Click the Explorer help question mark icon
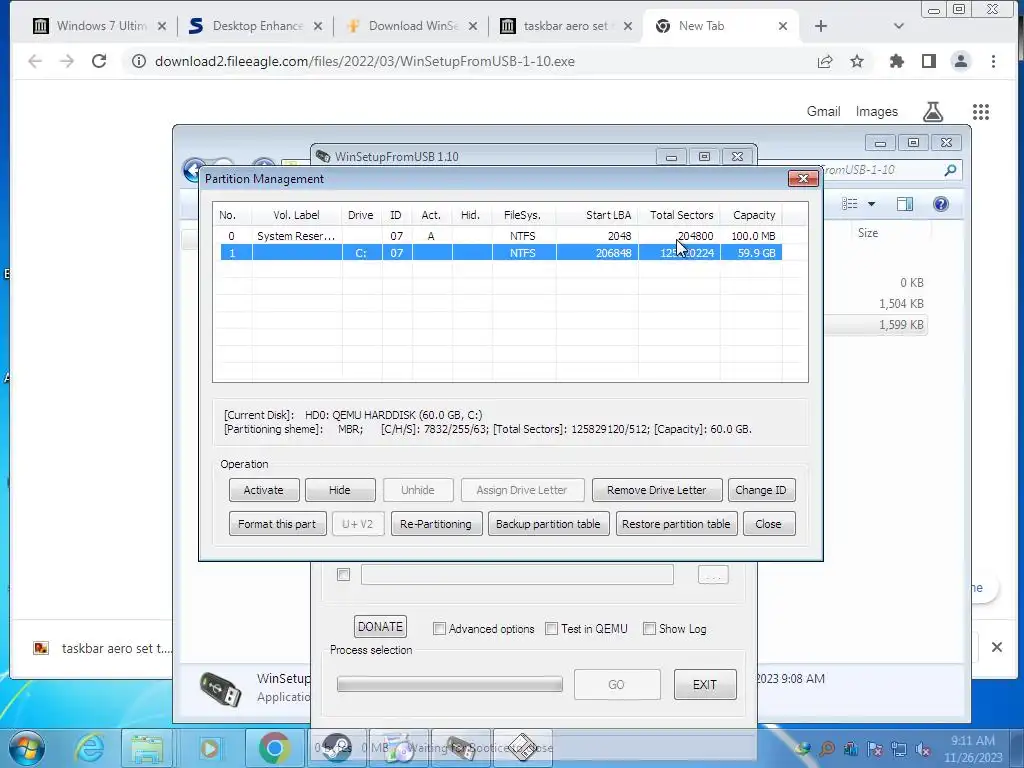 940,204
